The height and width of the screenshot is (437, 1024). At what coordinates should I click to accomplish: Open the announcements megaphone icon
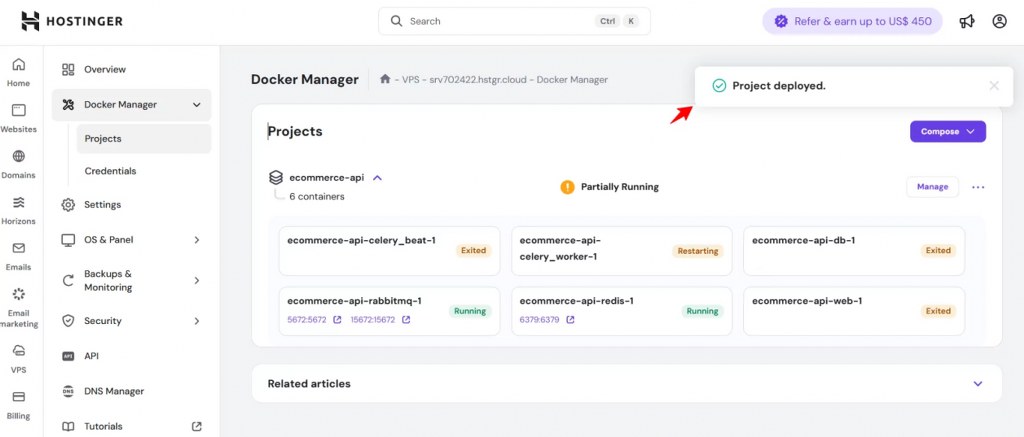click(x=967, y=22)
